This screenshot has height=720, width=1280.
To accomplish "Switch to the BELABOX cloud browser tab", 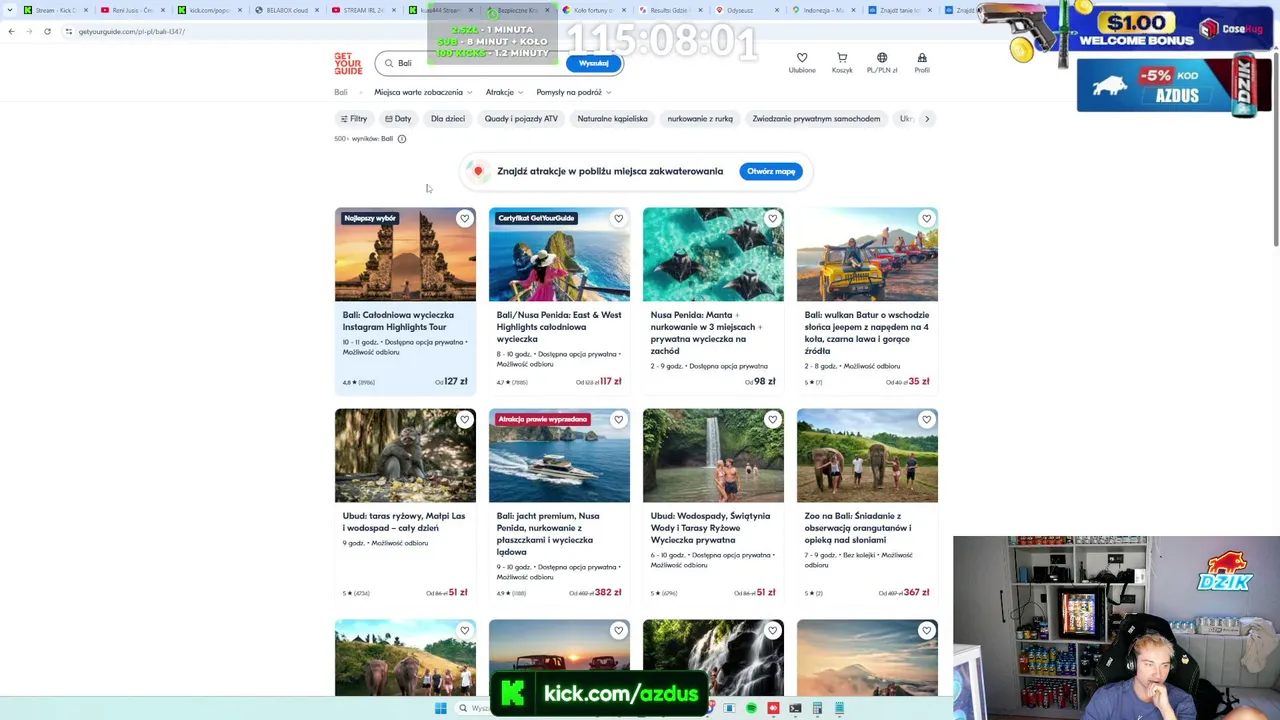I will (x=287, y=10).
